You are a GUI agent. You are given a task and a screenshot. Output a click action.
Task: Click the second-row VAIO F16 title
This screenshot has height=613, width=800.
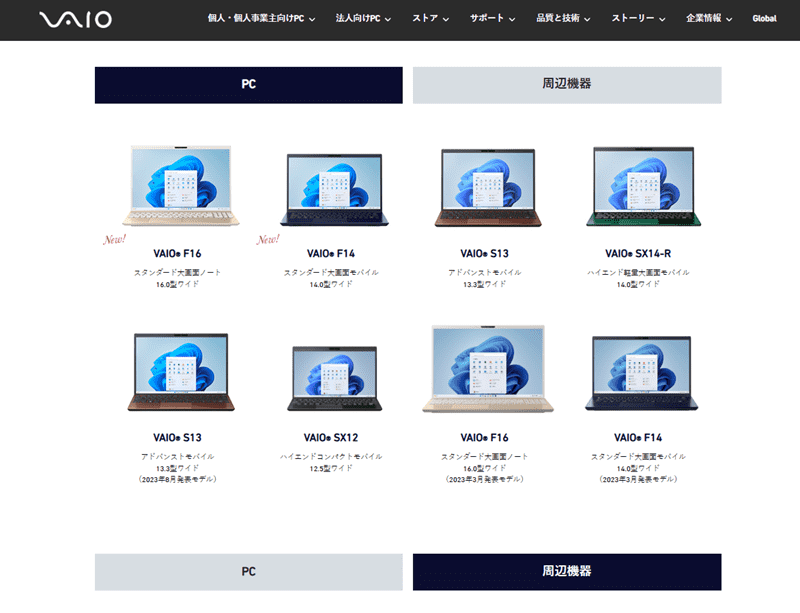click(484, 438)
